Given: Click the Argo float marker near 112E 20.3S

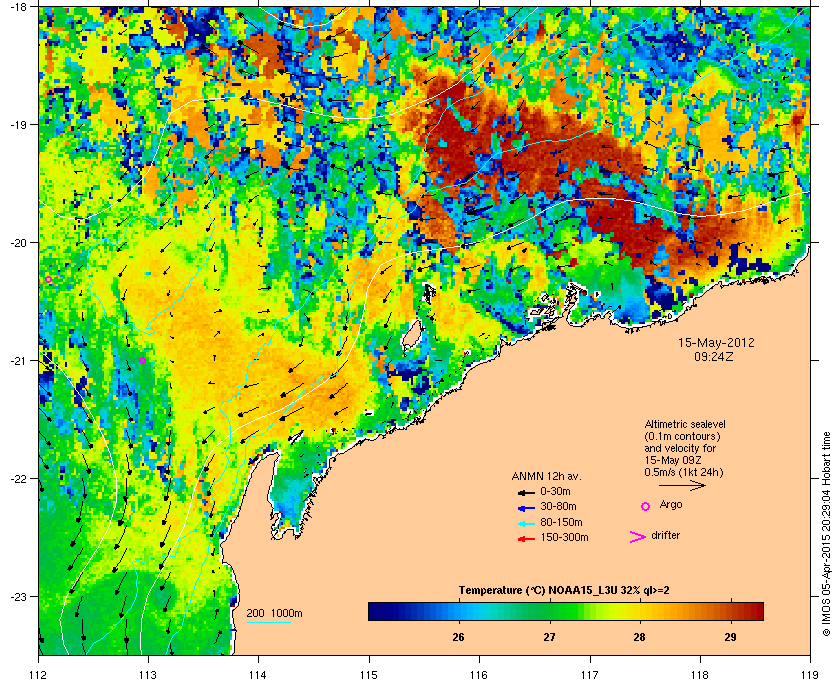Looking at the screenshot, I should (49, 280).
